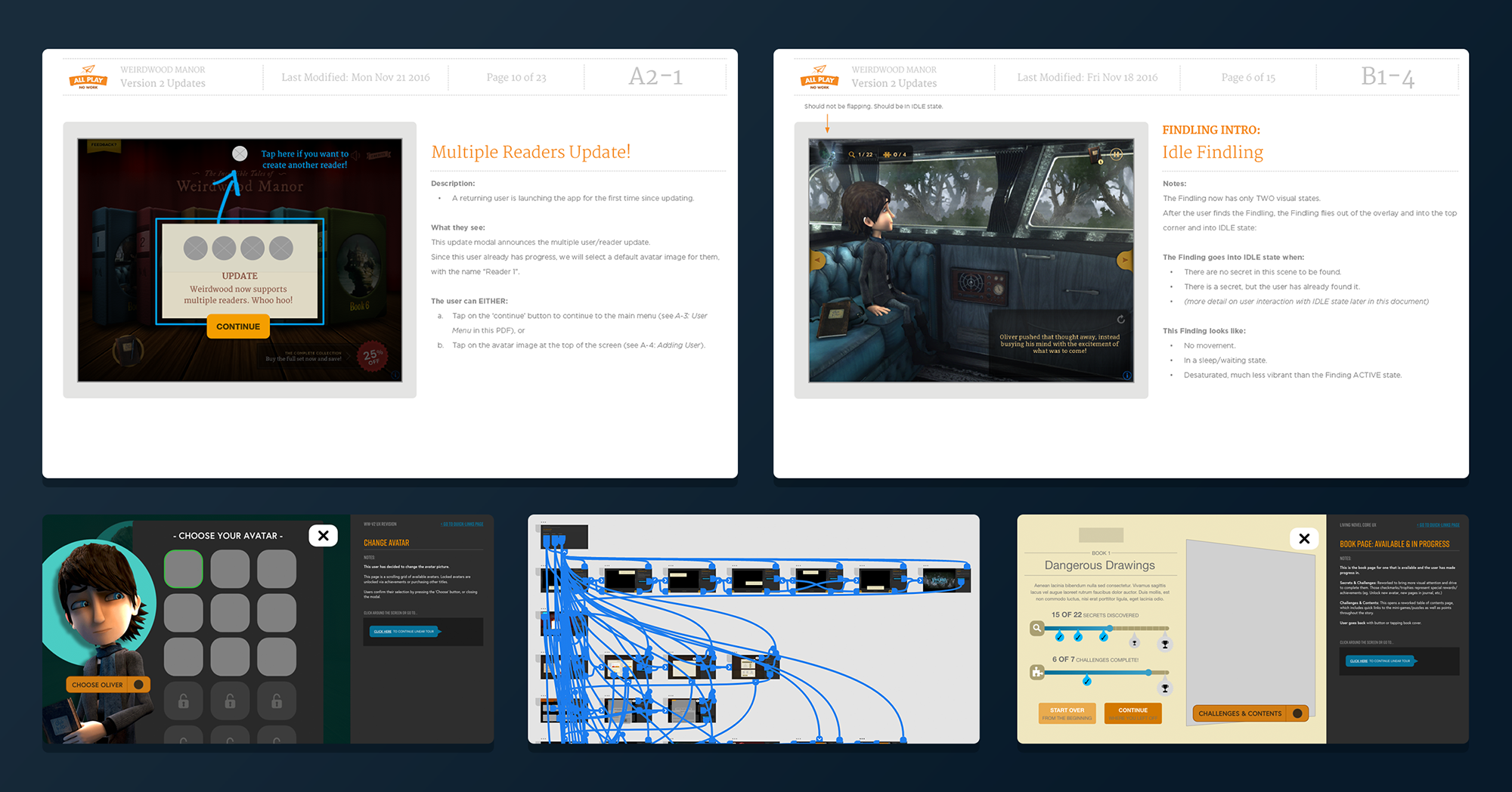This screenshot has height=792, width=1512.
Task: Open the journal book icon near pause
Action: click(x=1096, y=155)
